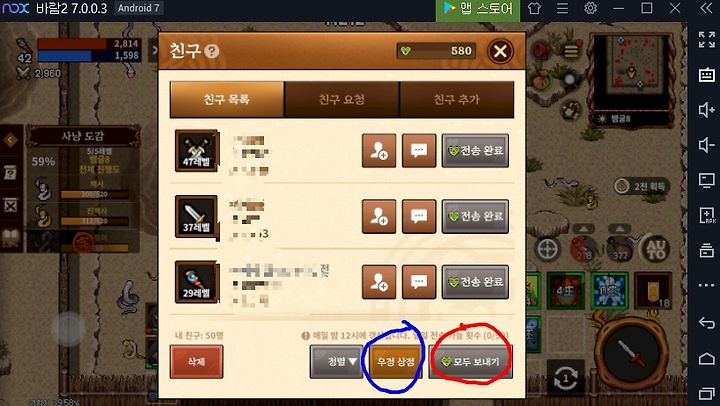Toggle Nox fullscreen mode icon
Viewport: 720px width, 406px height.
(x=706, y=39)
